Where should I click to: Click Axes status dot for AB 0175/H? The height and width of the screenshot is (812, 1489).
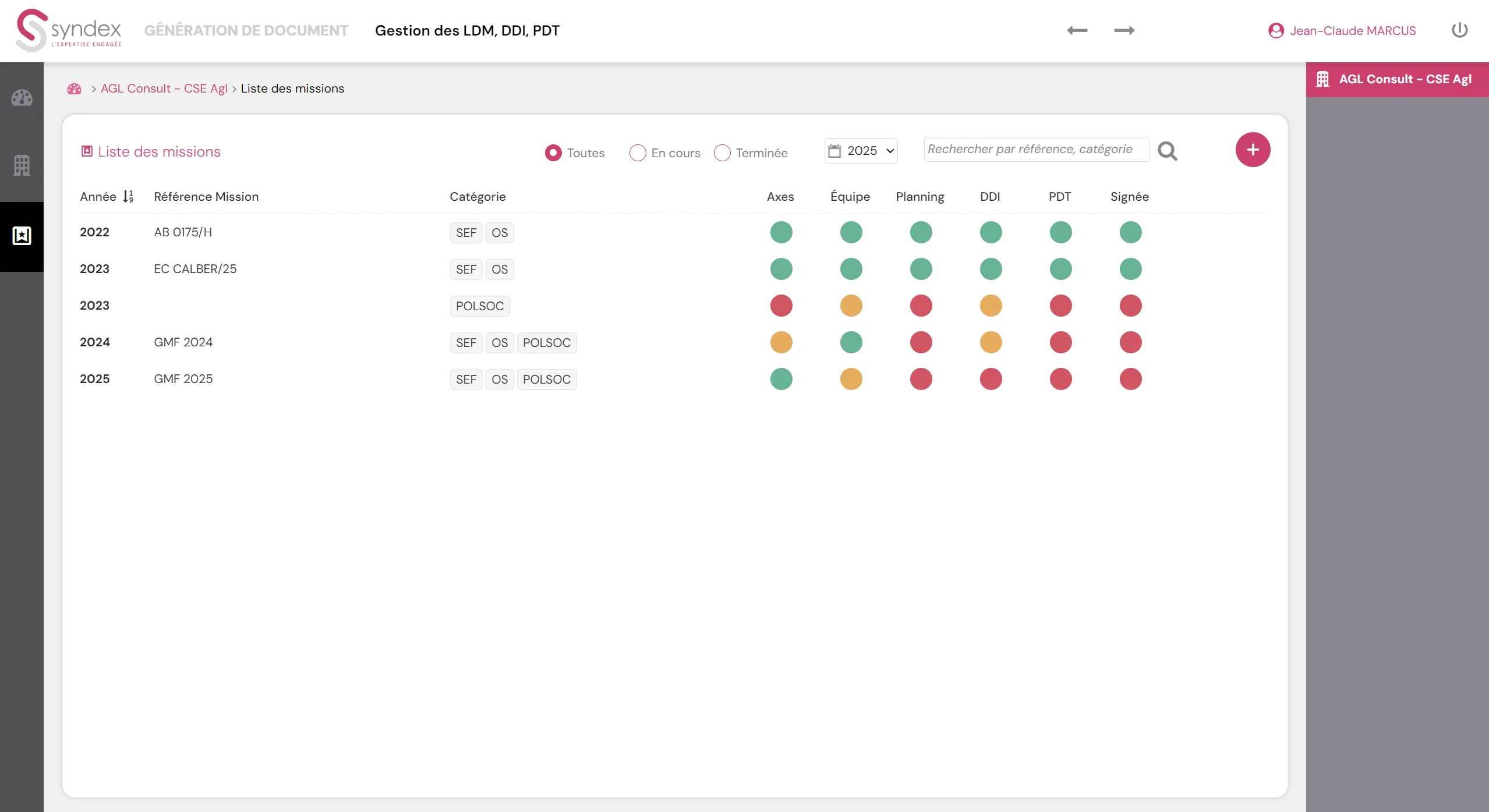[781, 232]
